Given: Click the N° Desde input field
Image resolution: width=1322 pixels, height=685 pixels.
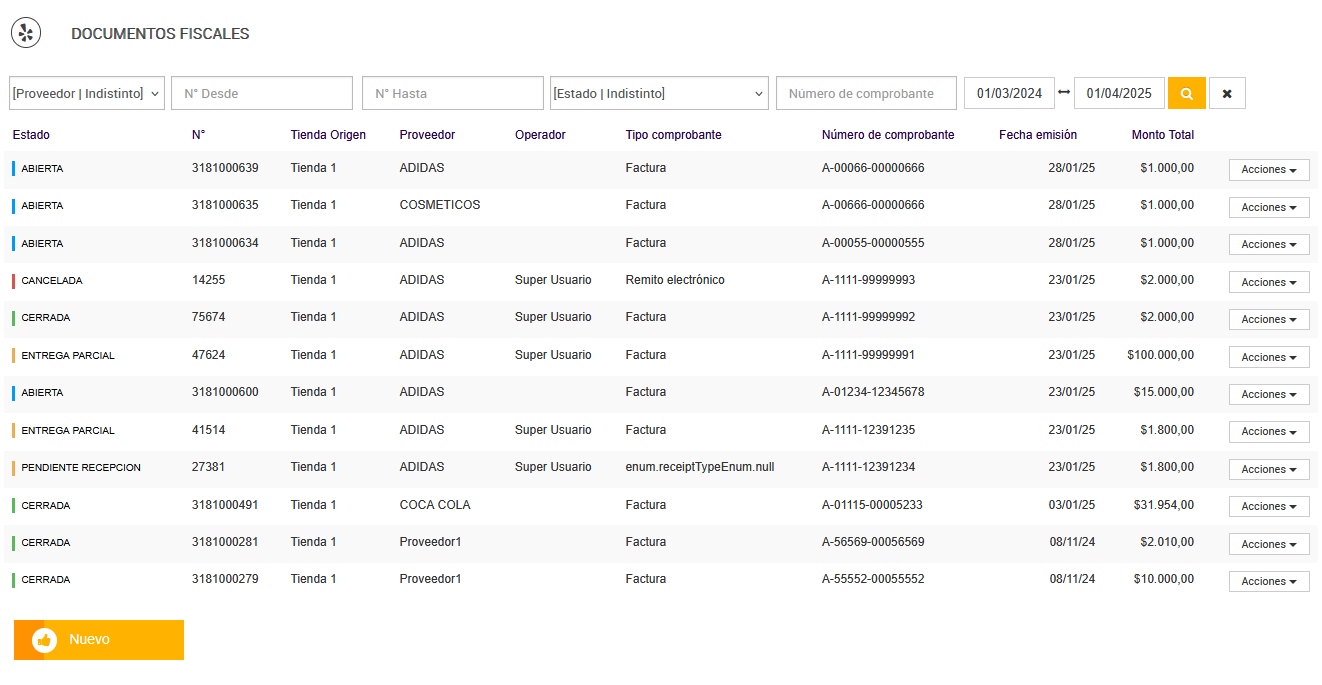Looking at the screenshot, I should (x=262, y=93).
